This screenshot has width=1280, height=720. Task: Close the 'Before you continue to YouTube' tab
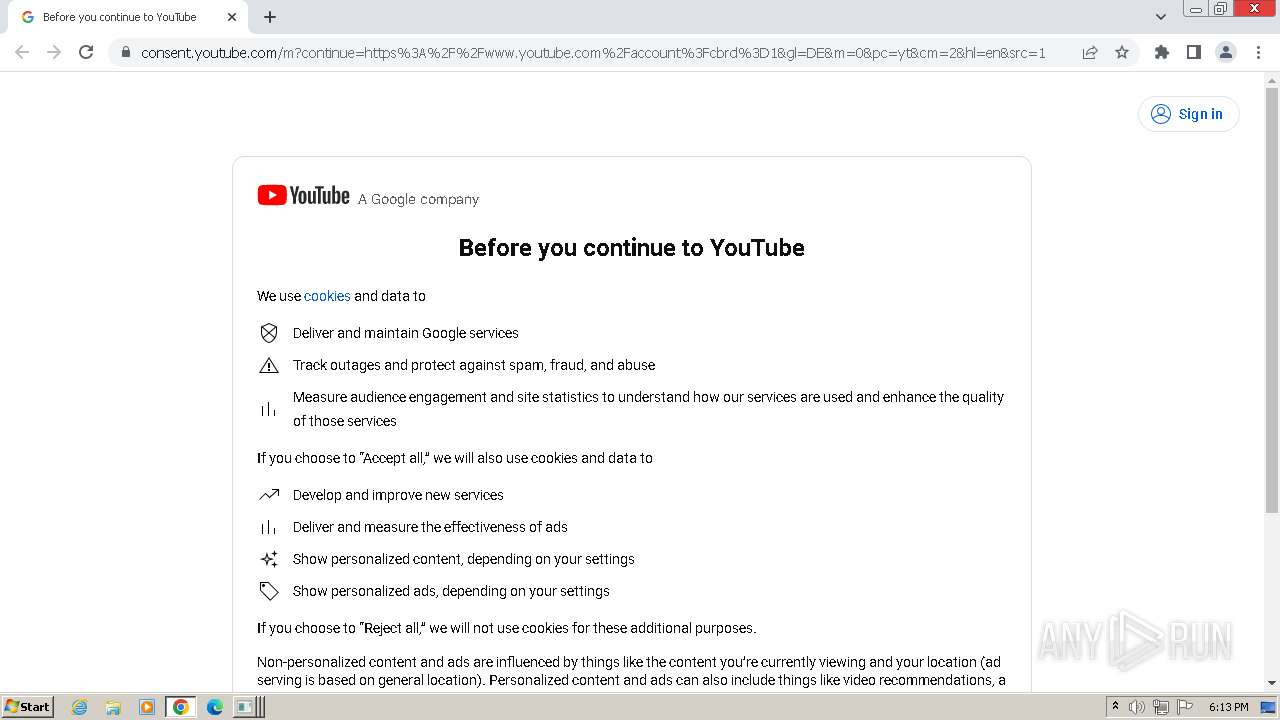[x=232, y=17]
